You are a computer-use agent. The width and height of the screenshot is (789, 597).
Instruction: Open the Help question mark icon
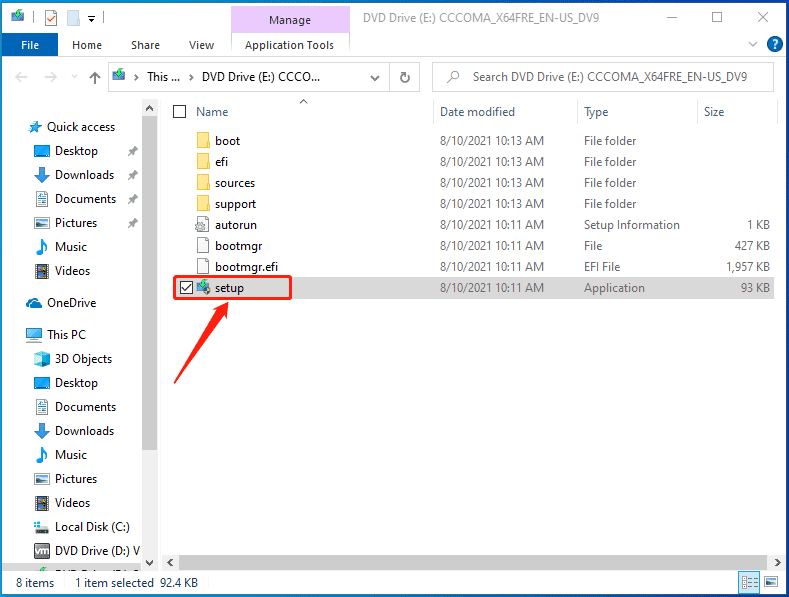(x=774, y=44)
